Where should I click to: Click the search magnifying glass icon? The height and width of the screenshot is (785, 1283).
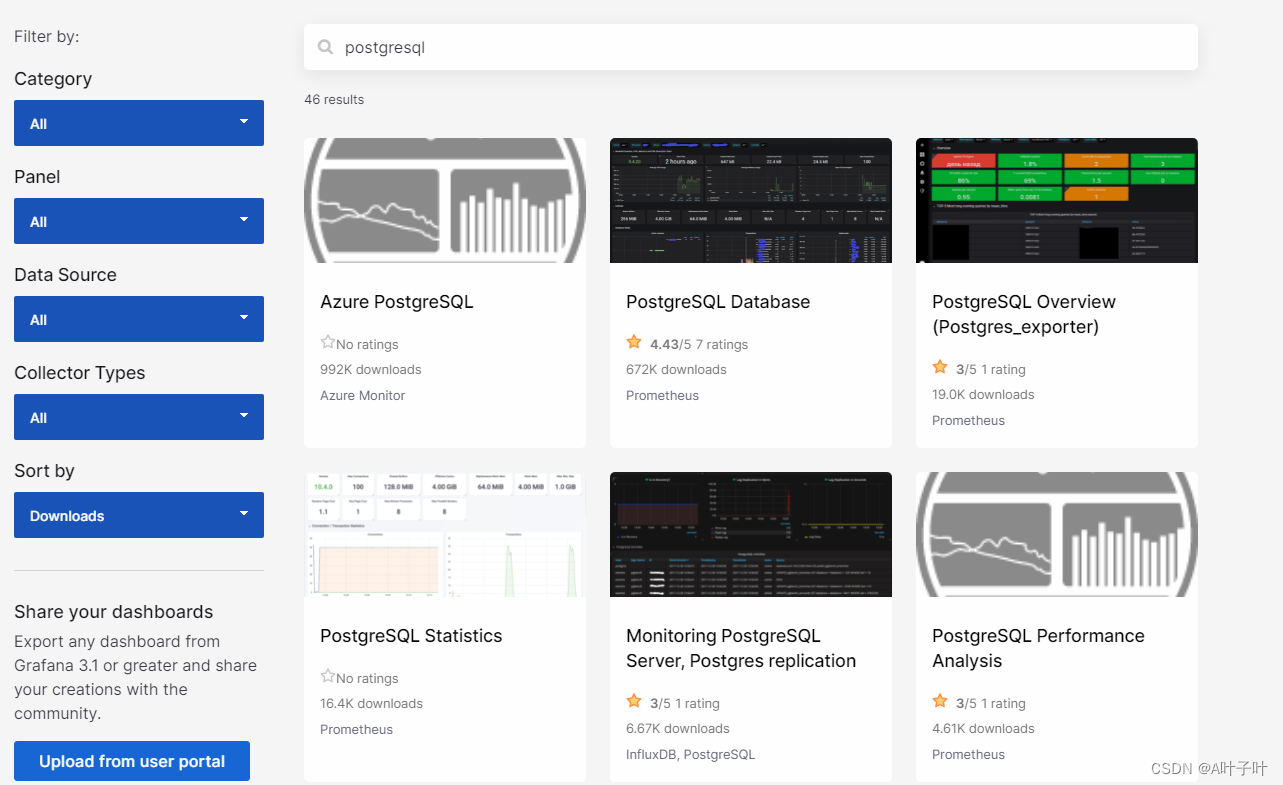[325, 47]
